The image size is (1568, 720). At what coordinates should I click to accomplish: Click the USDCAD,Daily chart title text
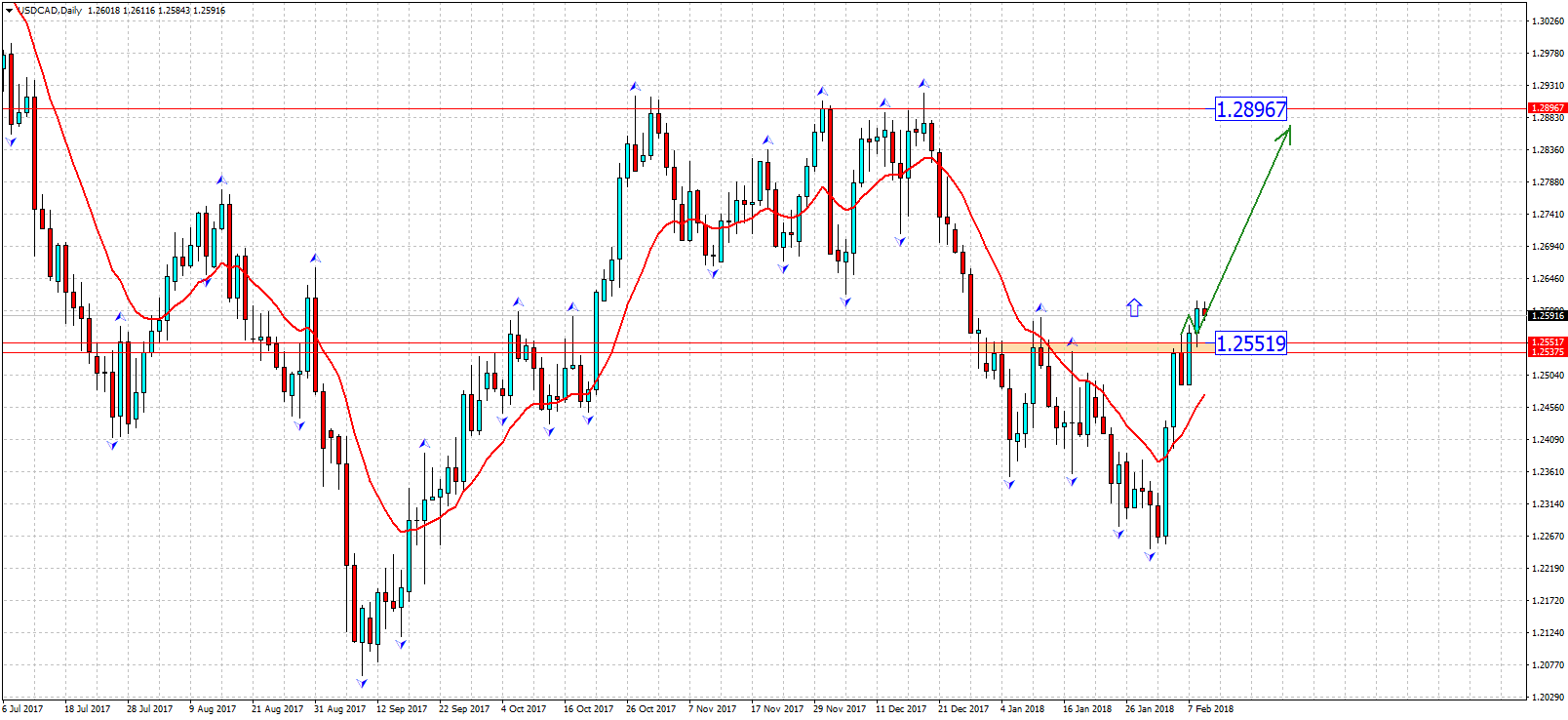[51, 11]
